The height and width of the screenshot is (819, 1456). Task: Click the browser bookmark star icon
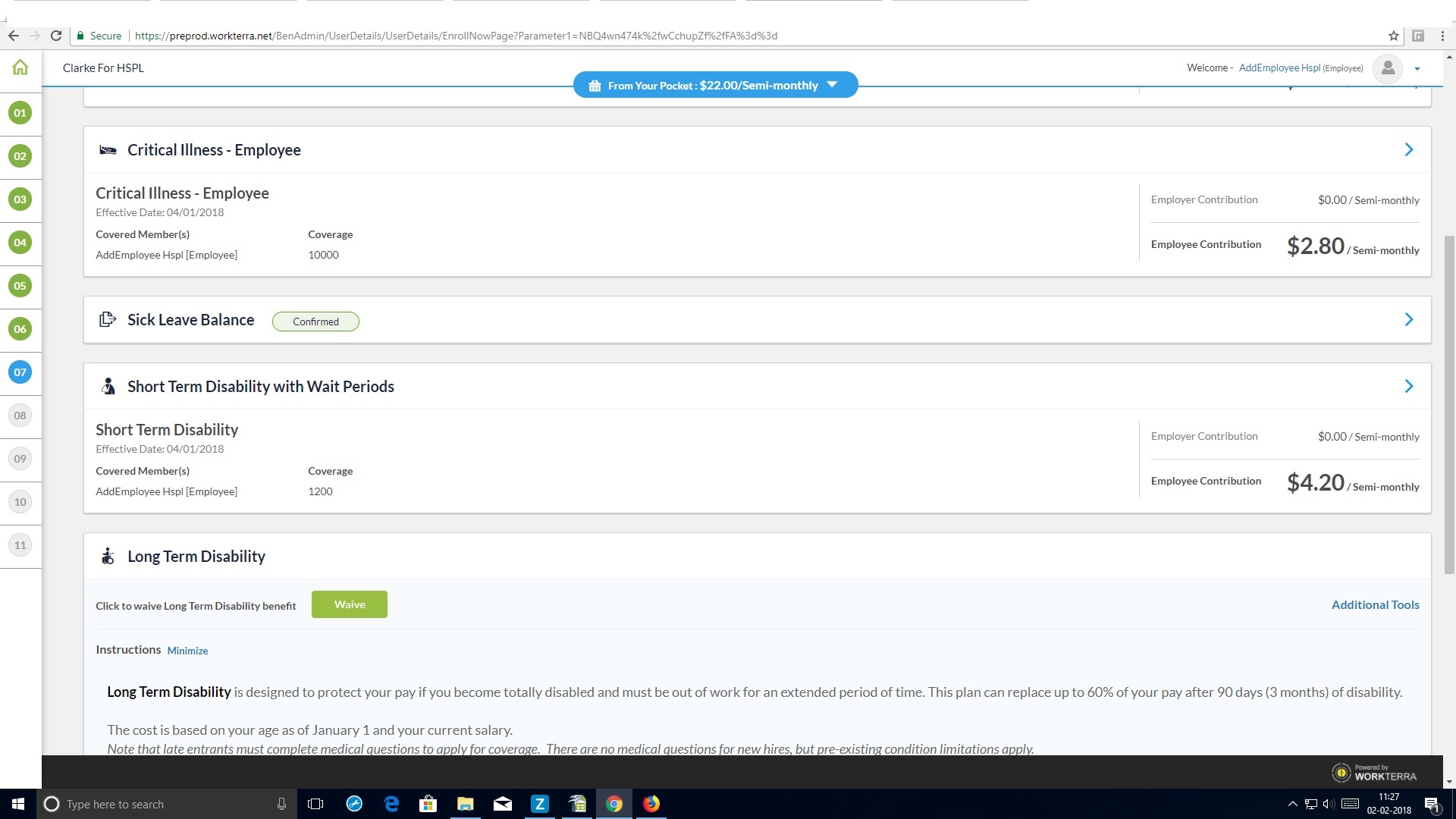click(x=1393, y=36)
